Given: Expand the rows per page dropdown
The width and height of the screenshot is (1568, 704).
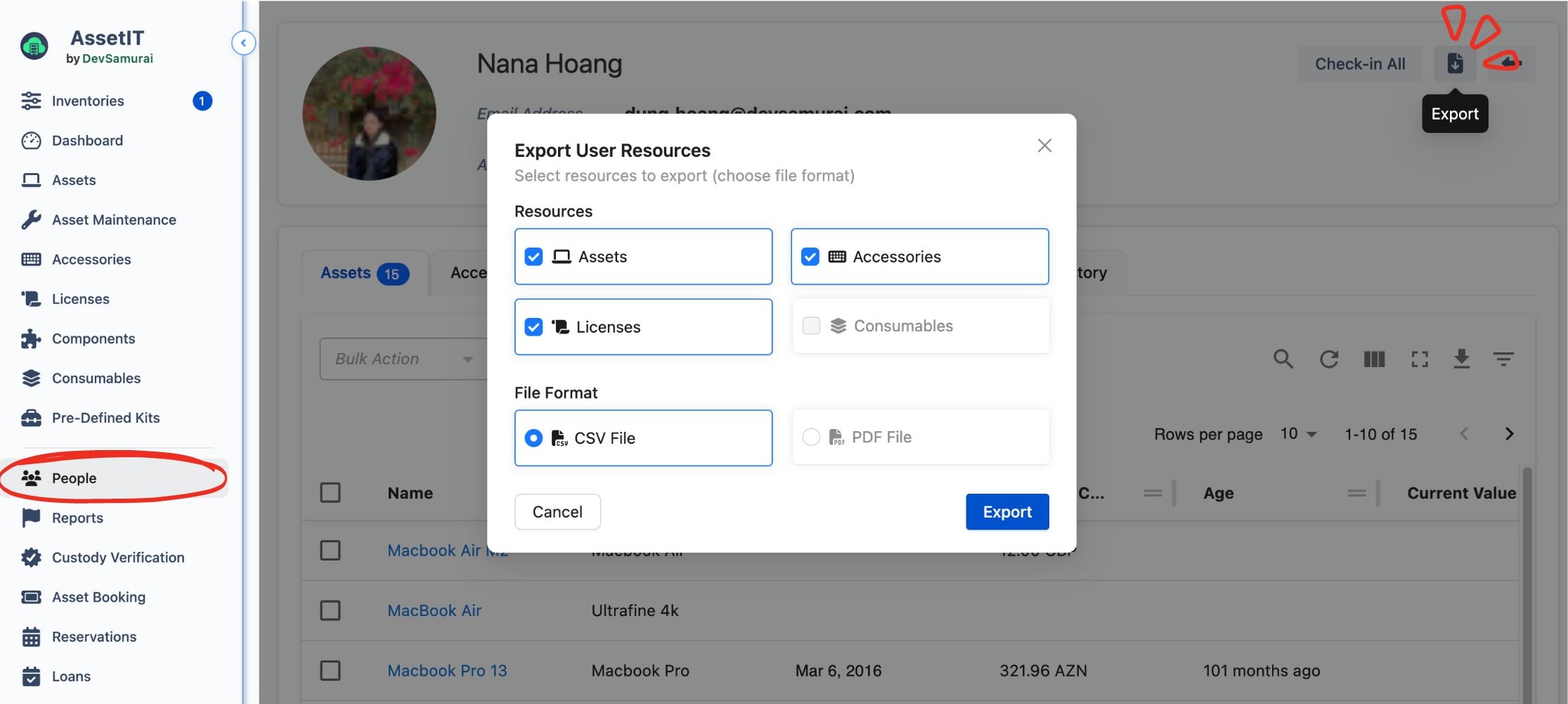Looking at the screenshot, I should pos(1297,434).
